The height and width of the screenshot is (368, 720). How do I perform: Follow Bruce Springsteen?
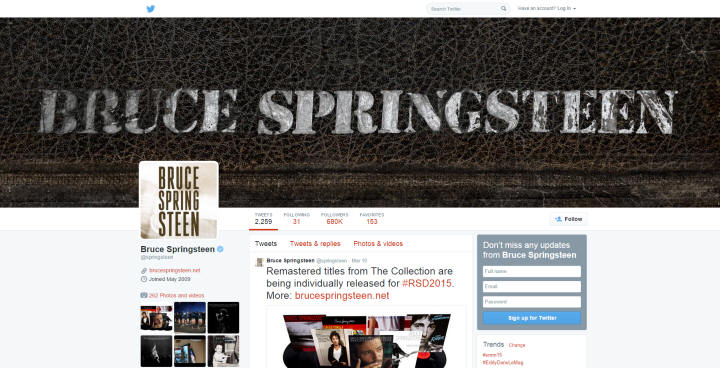[568, 219]
